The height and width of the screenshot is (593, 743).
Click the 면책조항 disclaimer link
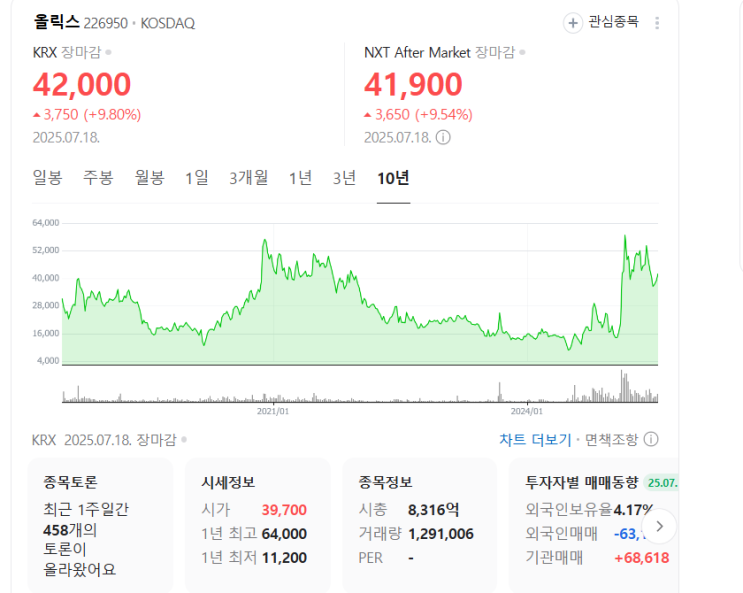click(x=611, y=439)
